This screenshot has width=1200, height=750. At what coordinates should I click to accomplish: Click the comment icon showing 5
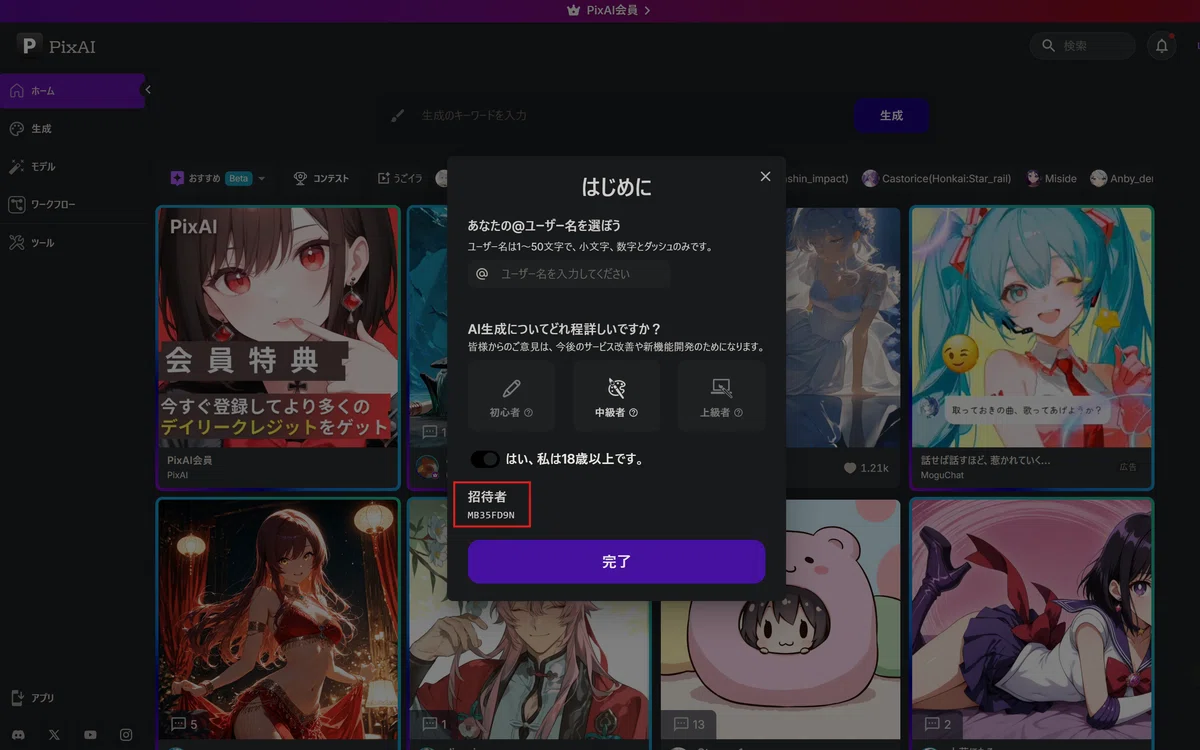click(x=179, y=724)
